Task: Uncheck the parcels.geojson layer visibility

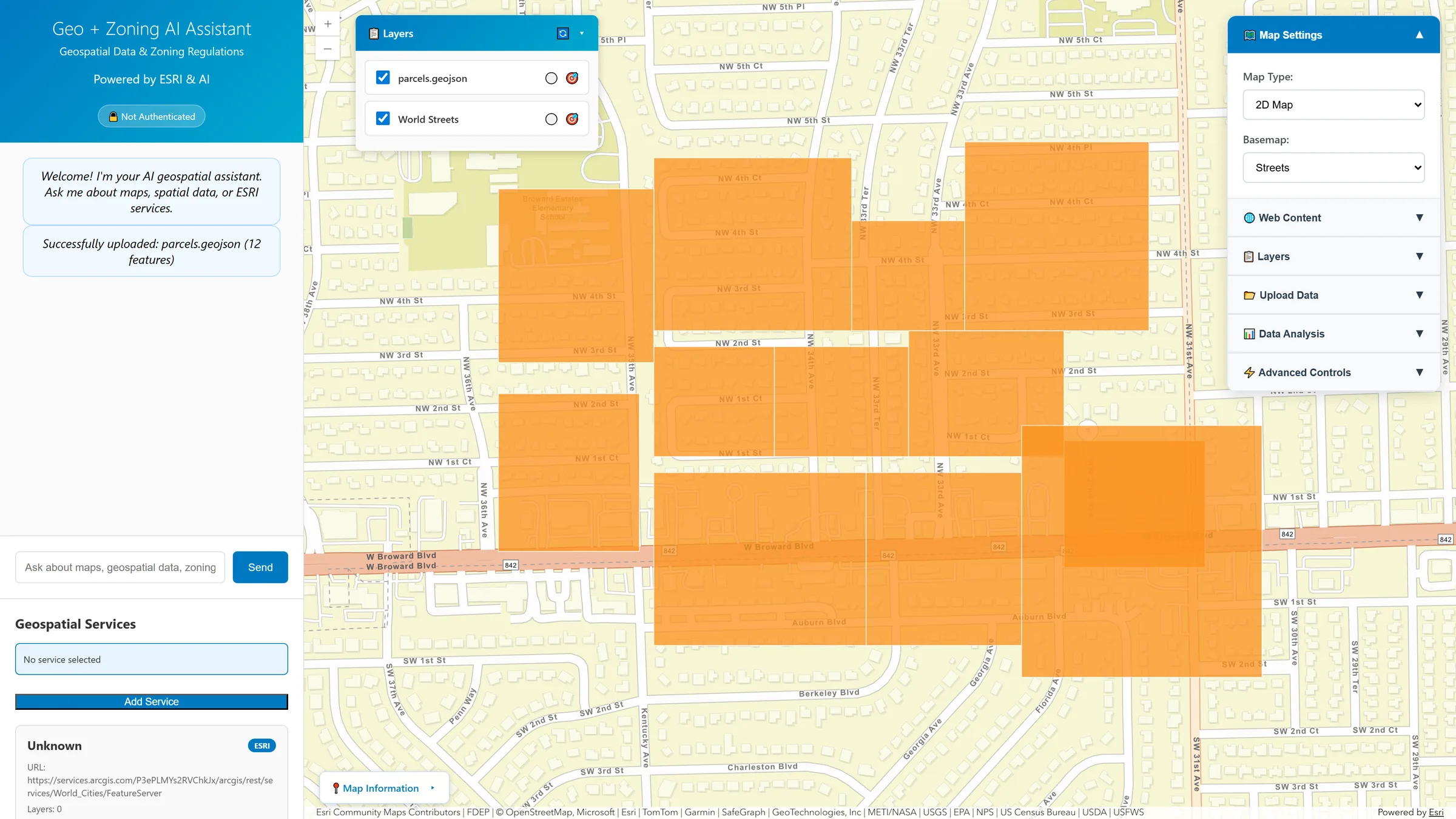Action: [x=383, y=78]
